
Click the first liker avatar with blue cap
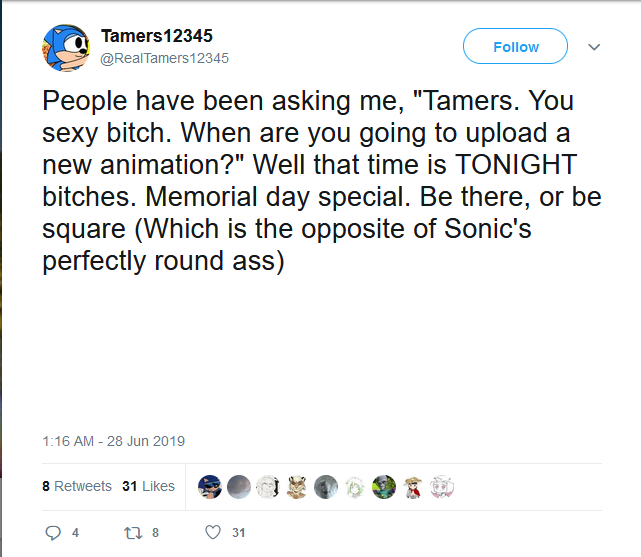210,487
